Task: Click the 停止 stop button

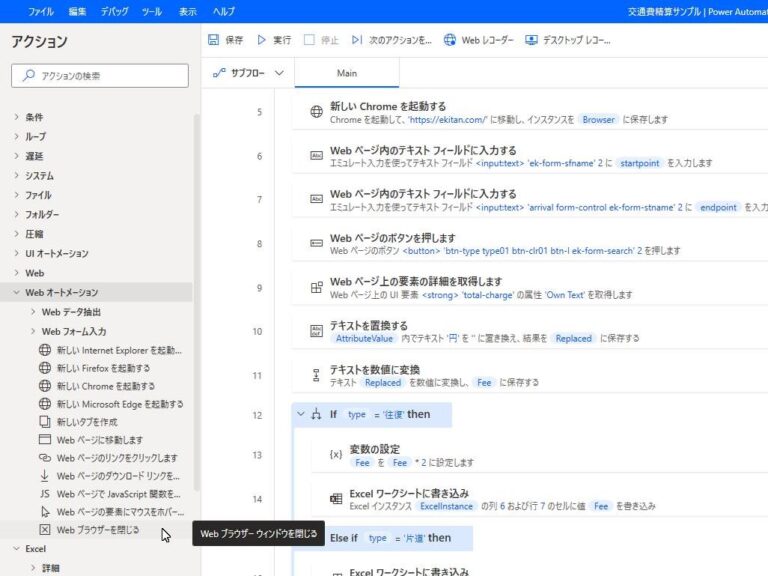Action: click(x=321, y=40)
